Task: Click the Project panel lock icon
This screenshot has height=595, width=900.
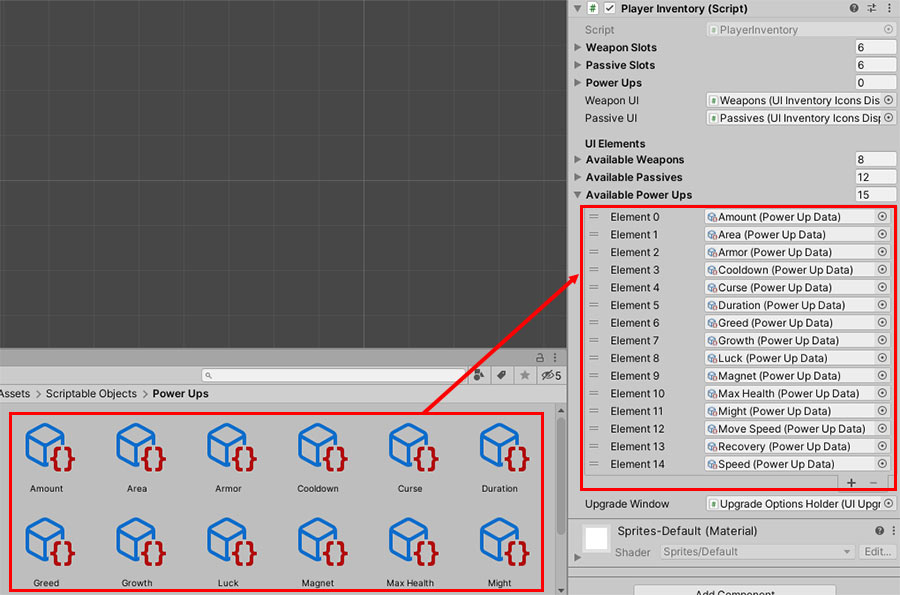Action: [x=541, y=357]
